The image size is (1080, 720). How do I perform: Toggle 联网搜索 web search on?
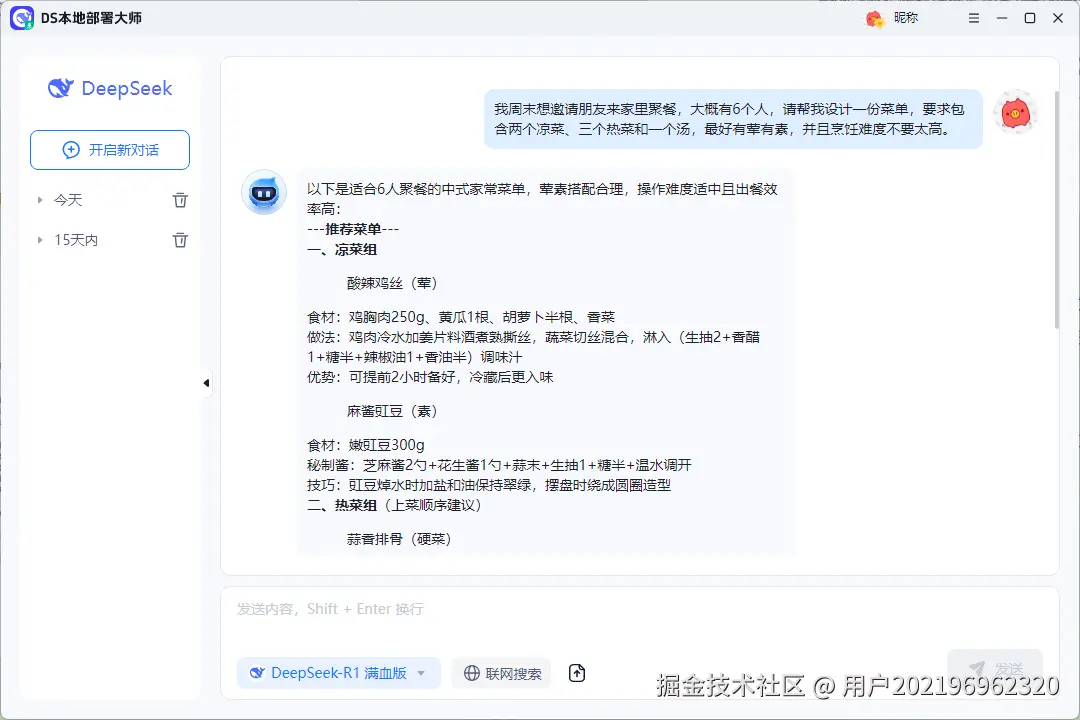click(x=501, y=673)
